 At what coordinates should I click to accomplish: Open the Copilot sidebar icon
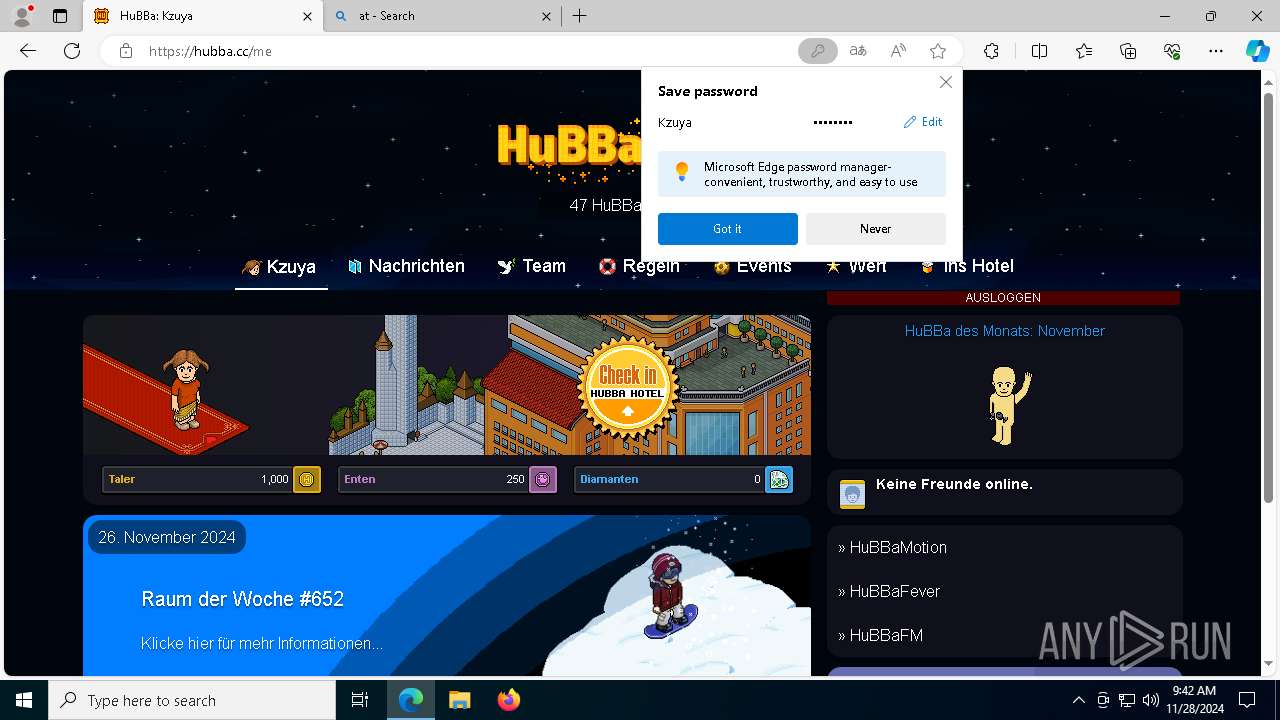point(1257,51)
